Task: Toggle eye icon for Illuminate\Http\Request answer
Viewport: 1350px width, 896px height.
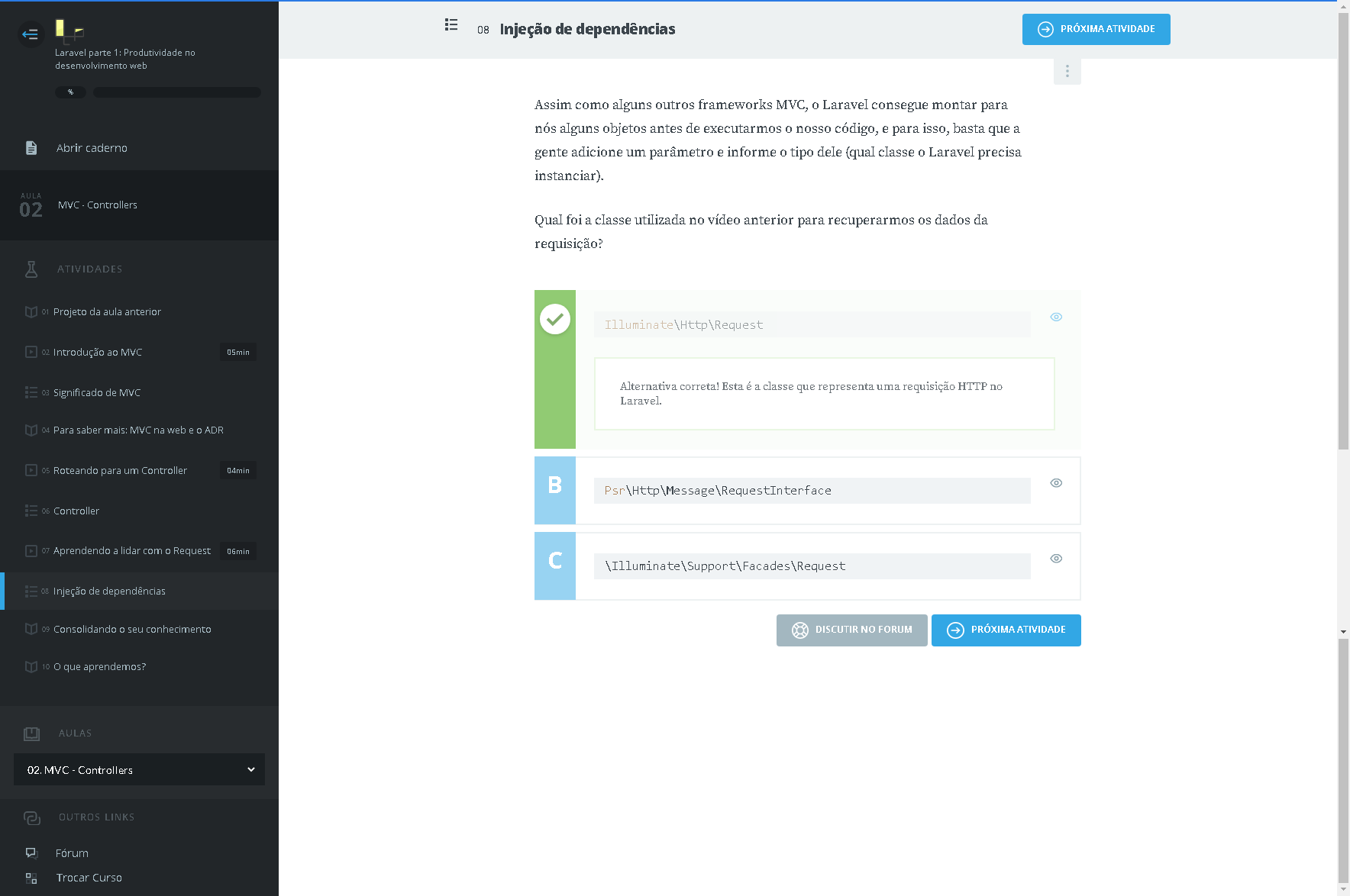Action: coord(1056,317)
